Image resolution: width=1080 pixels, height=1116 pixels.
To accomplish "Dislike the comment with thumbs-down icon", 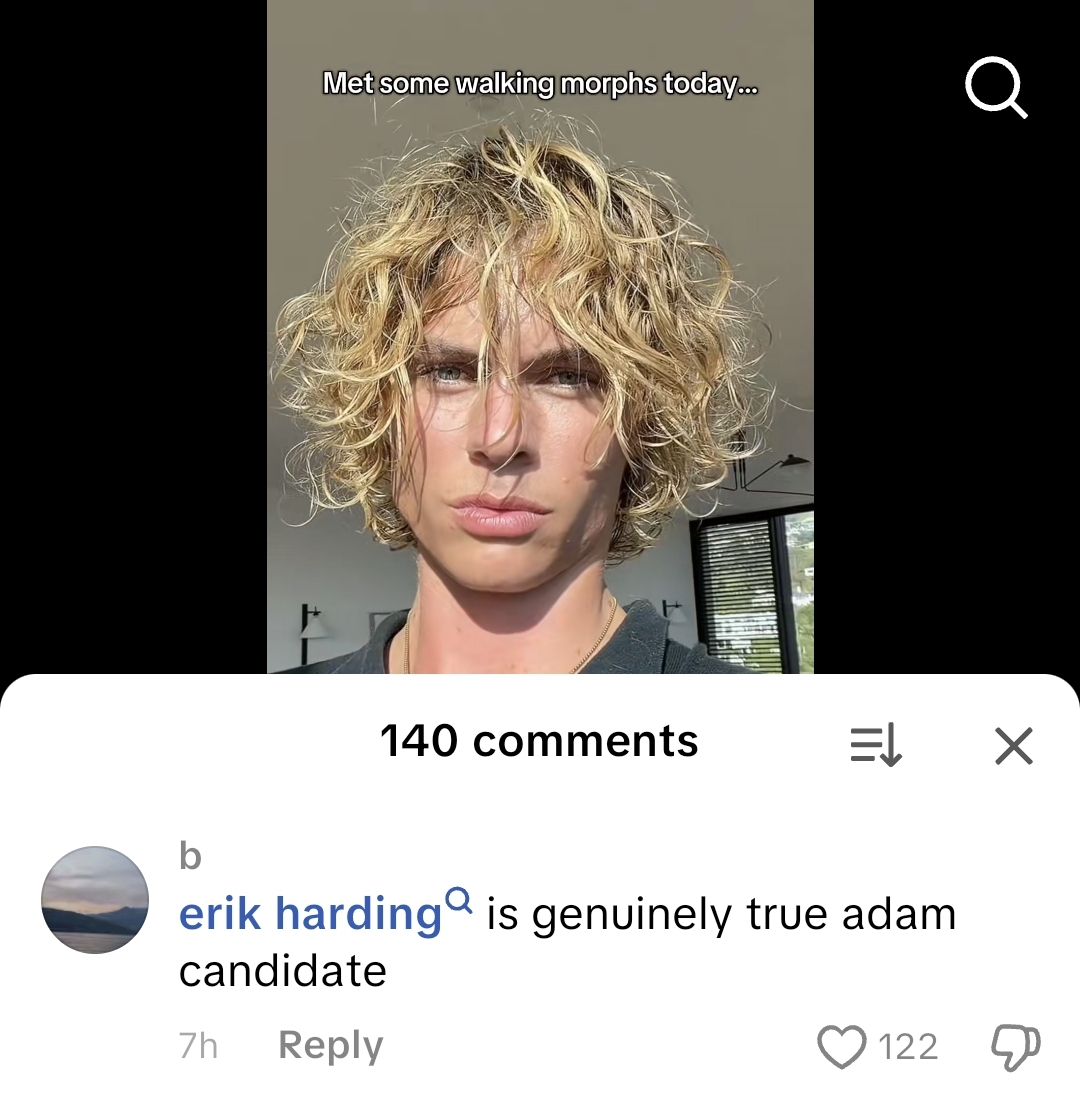I will (1015, 1047).
